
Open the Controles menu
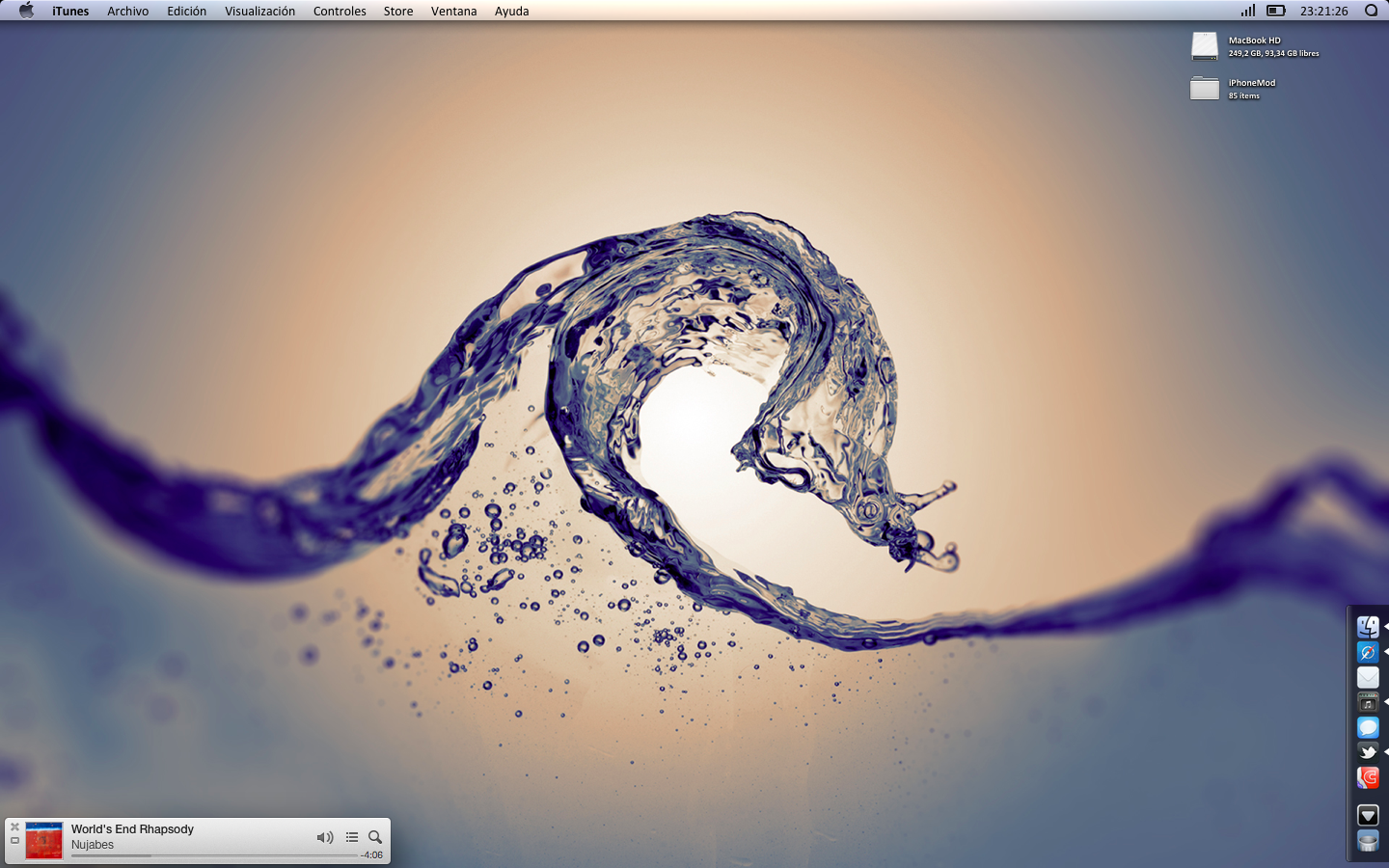[x=340, y=11]
